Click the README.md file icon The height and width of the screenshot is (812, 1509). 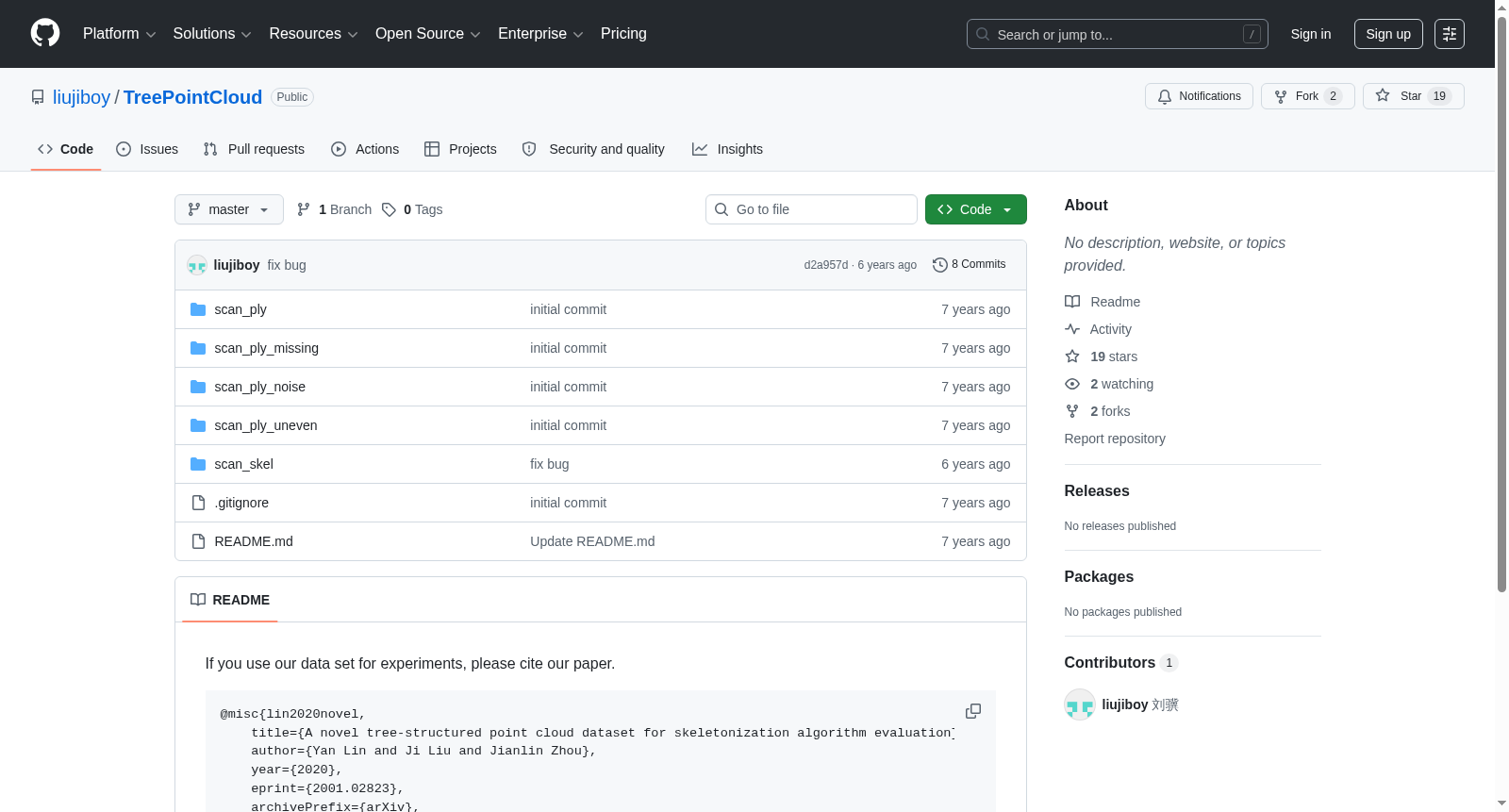point(198,541)
